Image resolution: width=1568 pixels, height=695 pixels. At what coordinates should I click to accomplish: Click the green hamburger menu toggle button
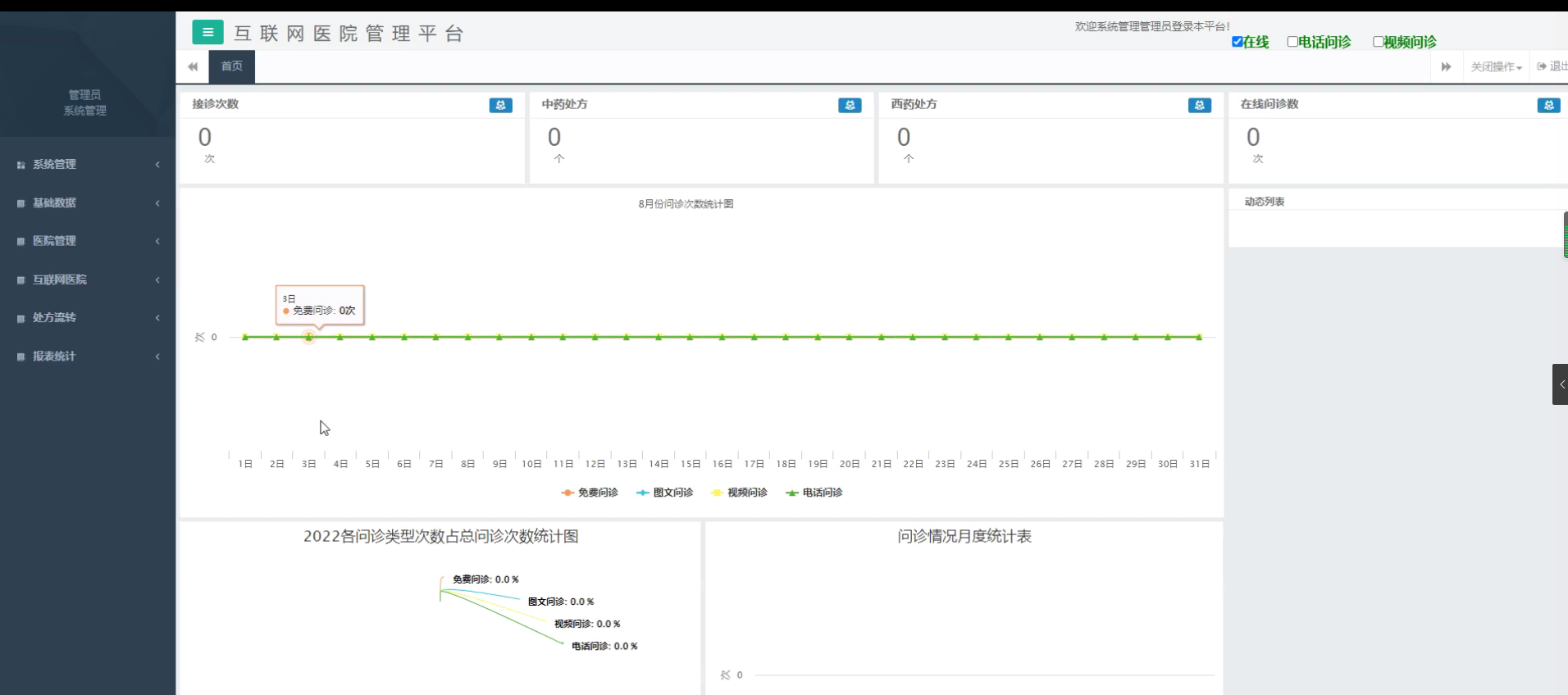(207, 32)
